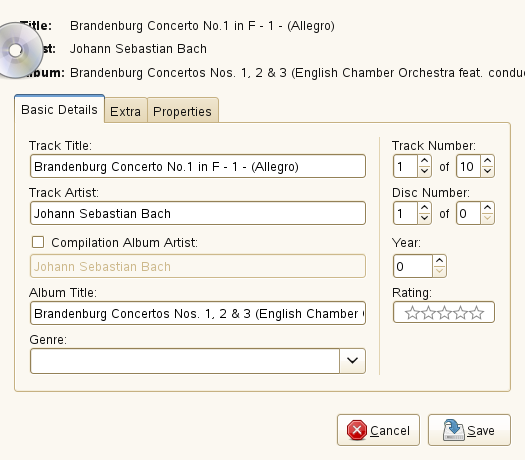Click the Save button
The width and height of the screenshot is (525, 460).
coord(469,430)
